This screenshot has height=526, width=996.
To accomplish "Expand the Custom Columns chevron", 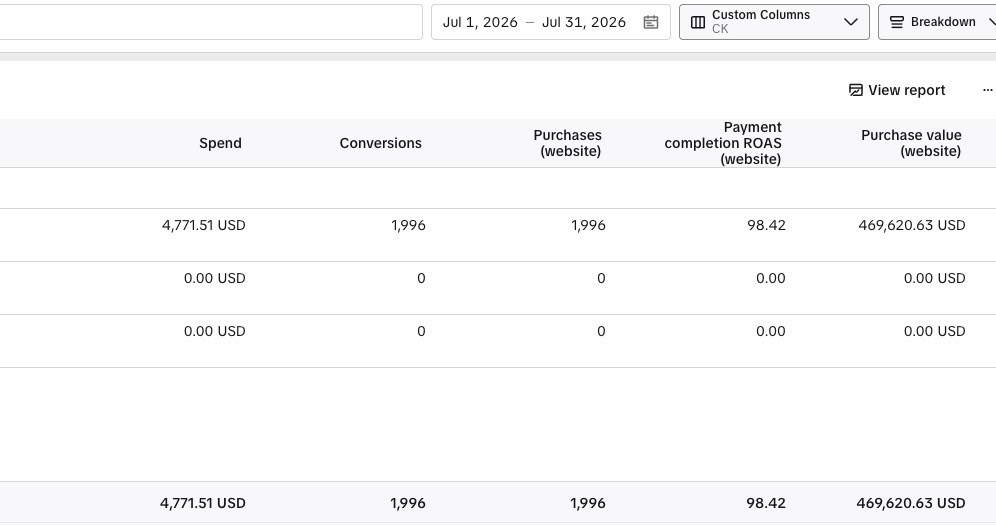I will point(851,22).
